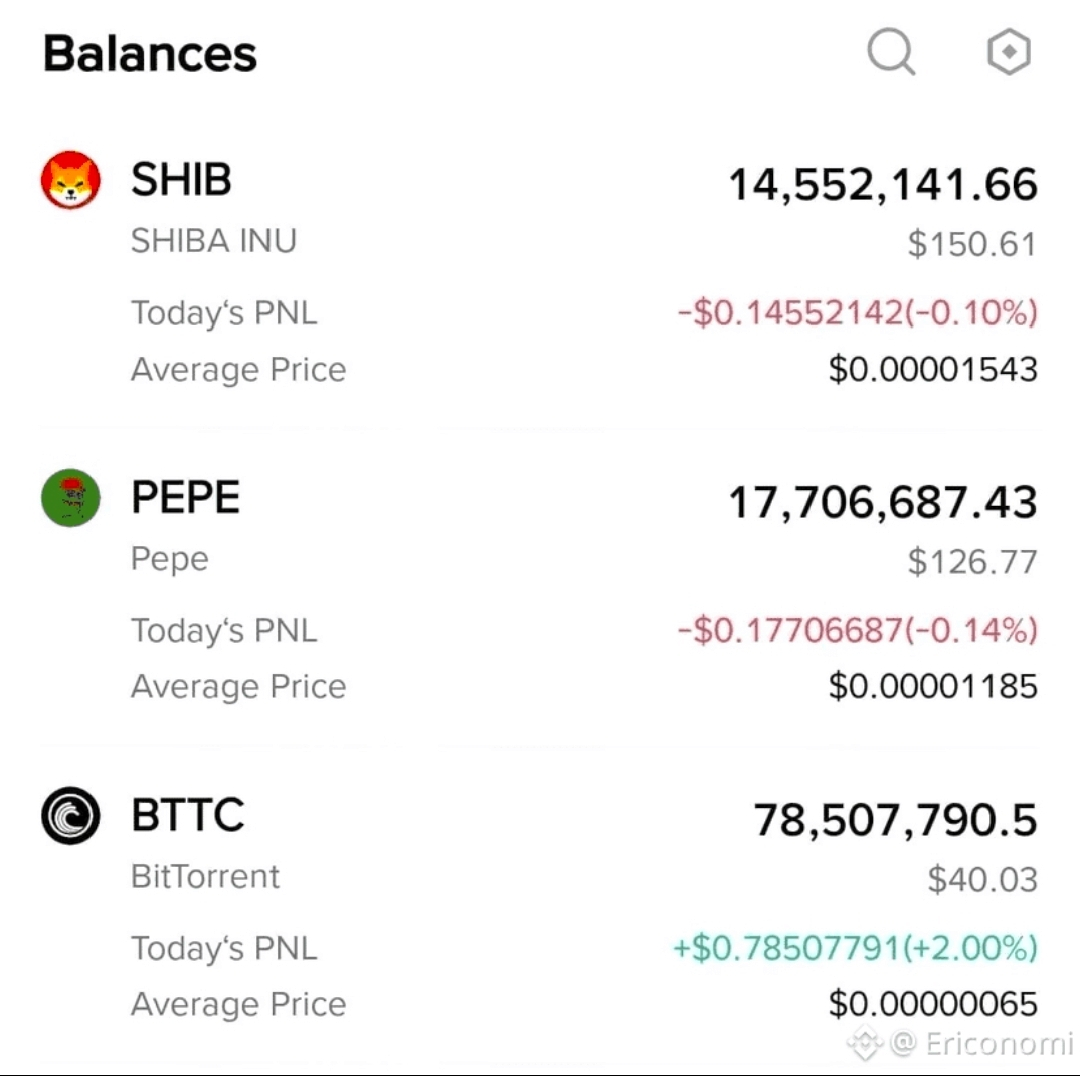1080x1076 pixels.
Task: Tap PEPE average price $0.00001185
Action: point(933,686)
